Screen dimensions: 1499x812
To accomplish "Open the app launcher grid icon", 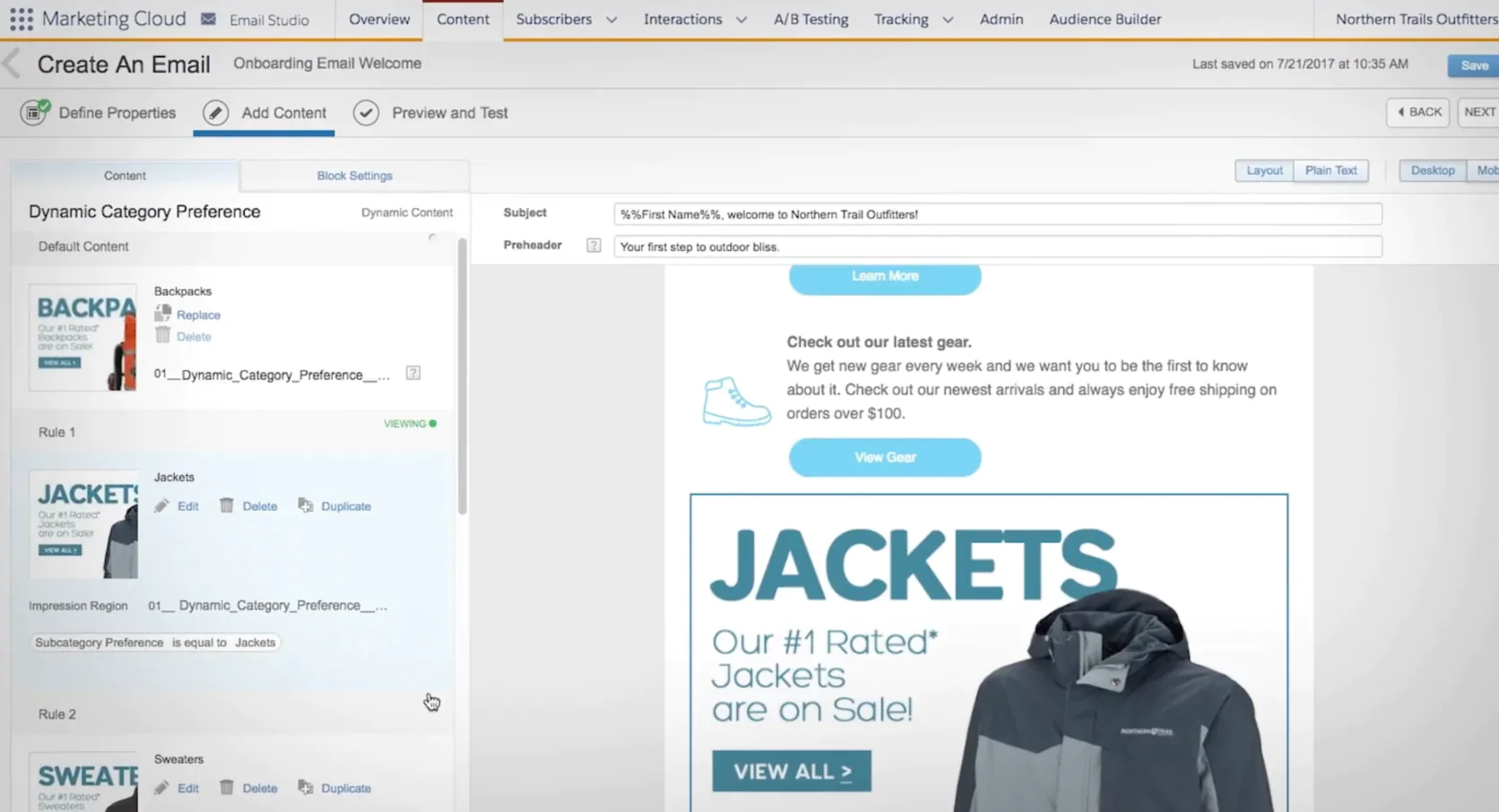I will pyautogui.click(x=21, y=19).
